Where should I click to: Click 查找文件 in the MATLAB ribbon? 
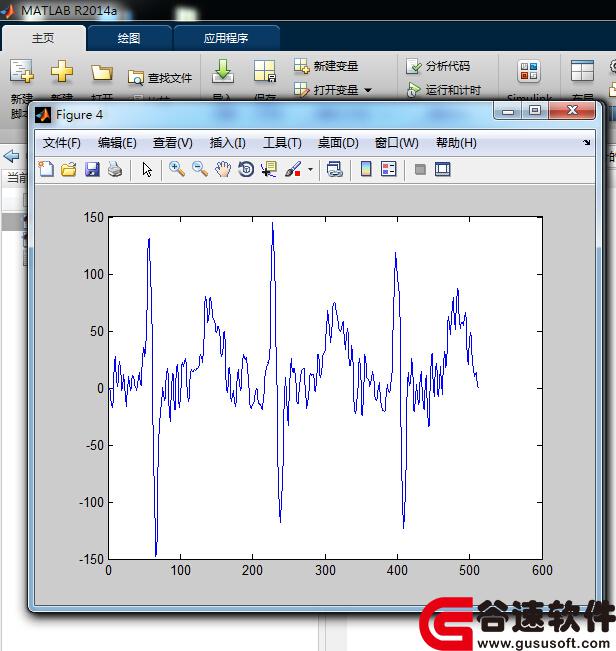coord(160,78)
